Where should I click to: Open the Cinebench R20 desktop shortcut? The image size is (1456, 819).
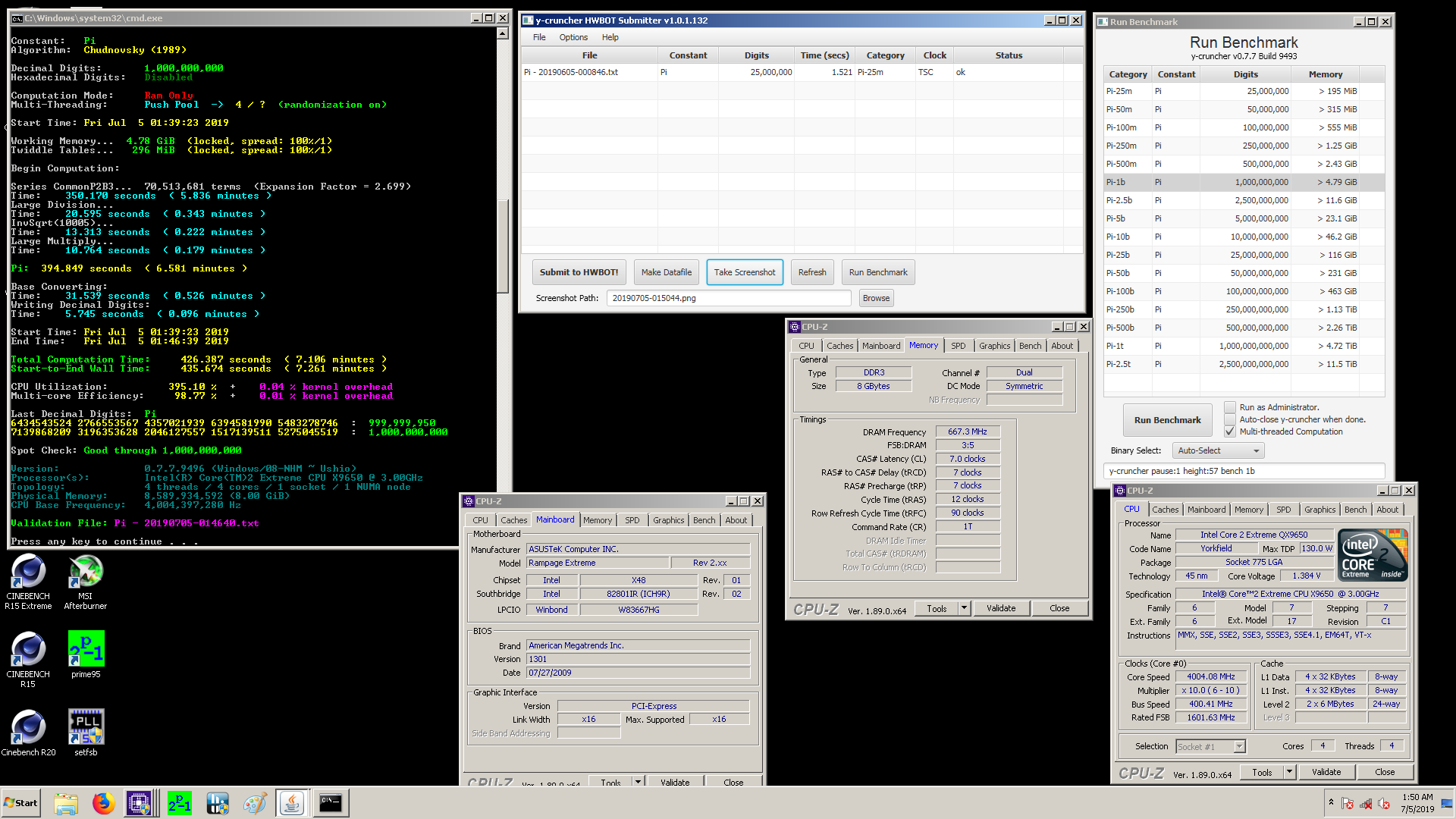[x=28, y=733]
